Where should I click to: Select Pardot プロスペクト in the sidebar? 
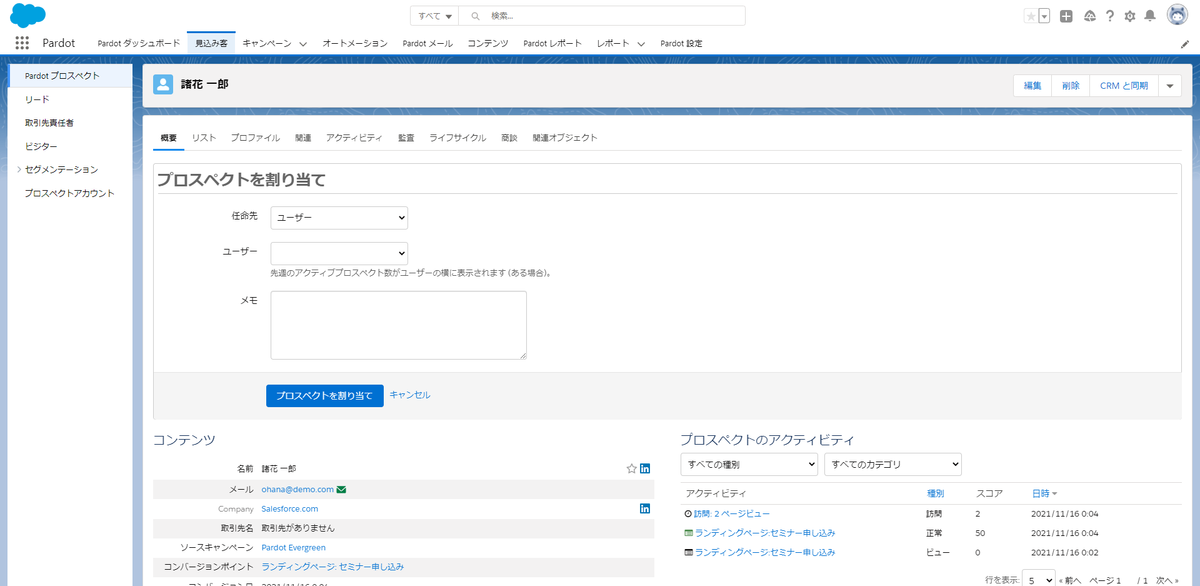(x=68, y=76)
